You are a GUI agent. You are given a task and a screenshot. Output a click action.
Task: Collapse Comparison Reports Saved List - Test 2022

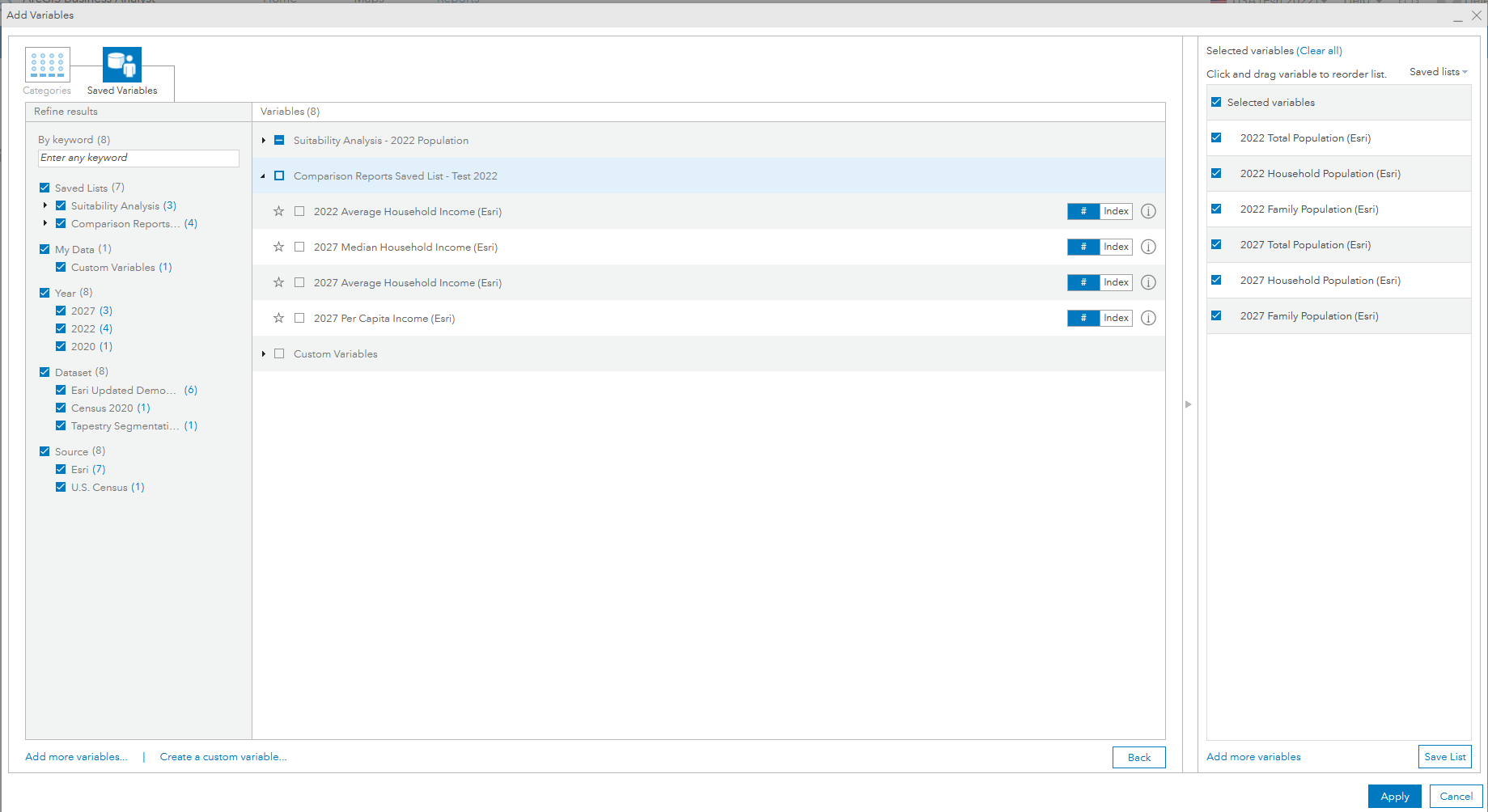(263, 176)
